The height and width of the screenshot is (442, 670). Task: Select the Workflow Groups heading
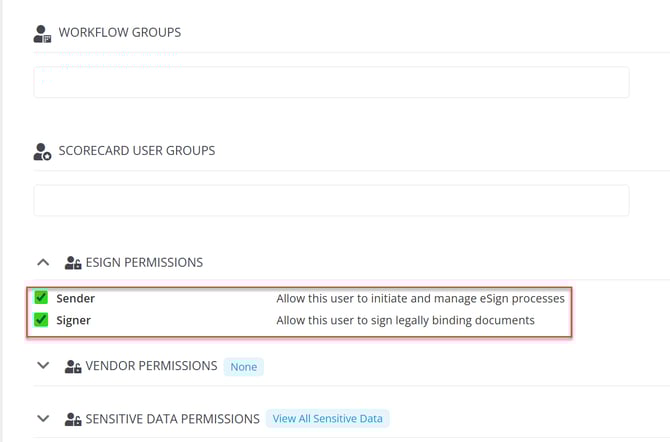click(x=119, y=33)
